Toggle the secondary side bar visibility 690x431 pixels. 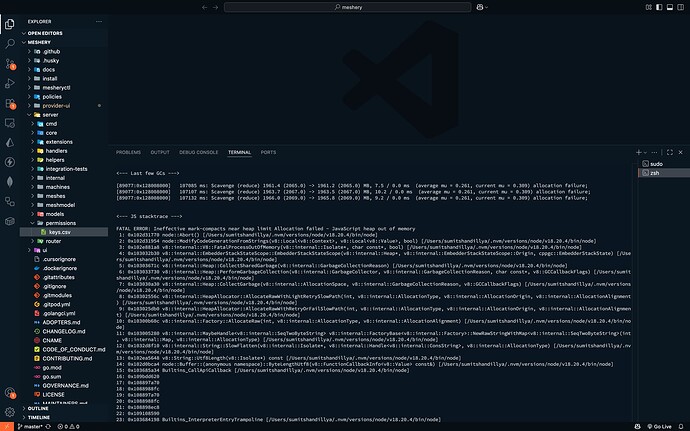(x=681, y=7)
